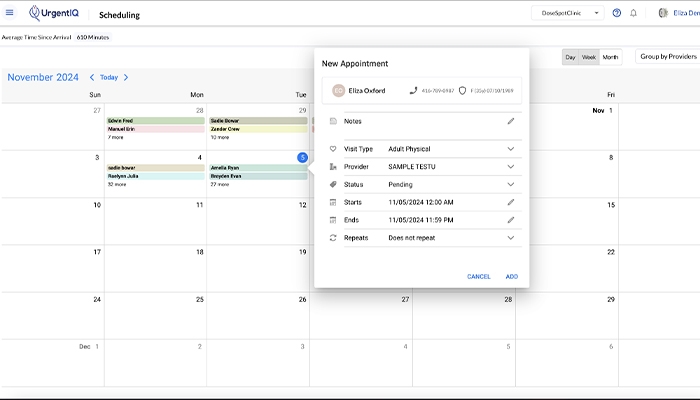Image resolution: width=700 pixels, height=400 pixels.
Task: Click the tag icon beside Status
Action: pos(333,184)
